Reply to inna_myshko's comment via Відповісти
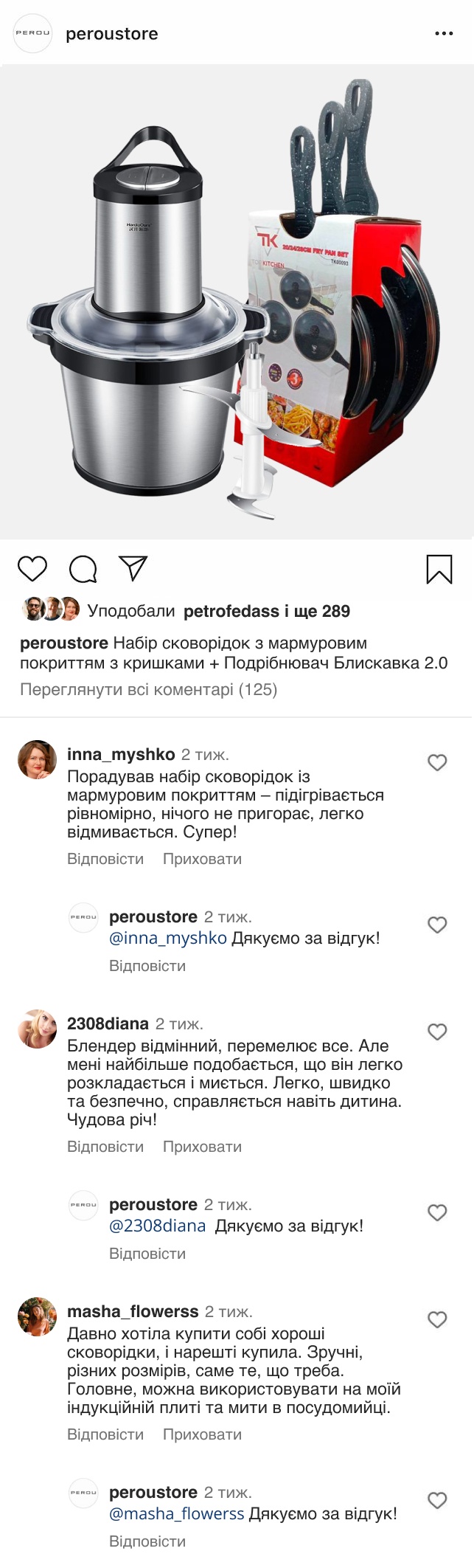474x1568 pixels. 105,859
